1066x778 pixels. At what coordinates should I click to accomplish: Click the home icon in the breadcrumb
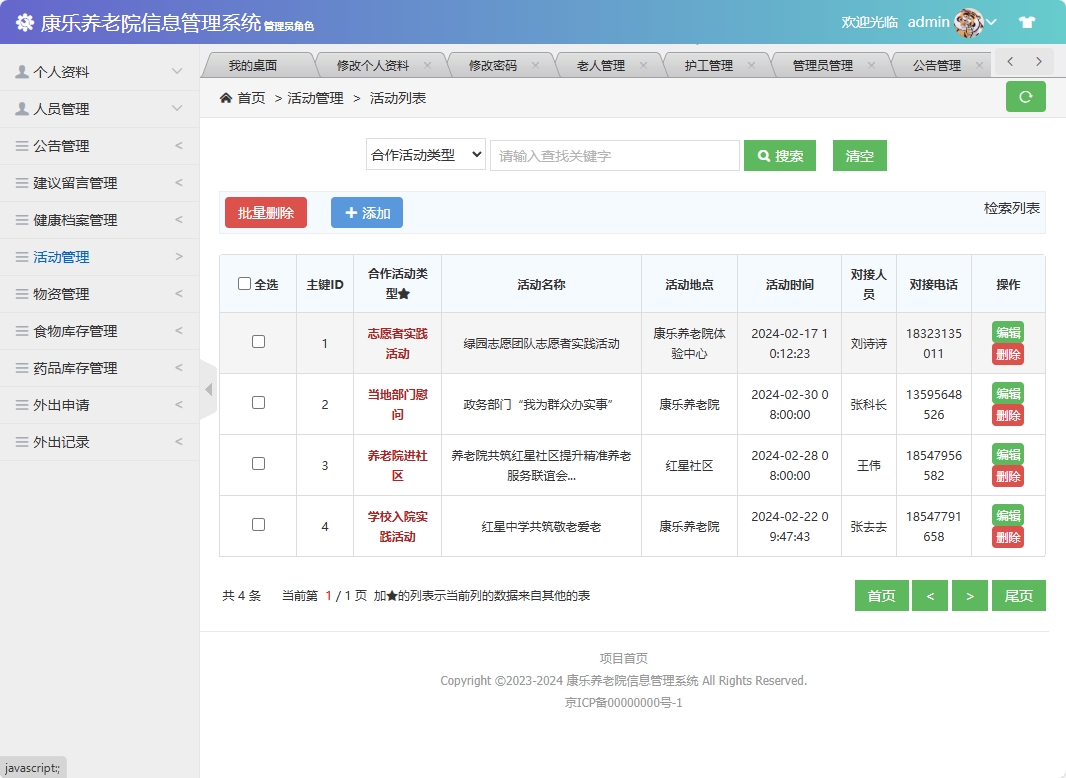coord(226,98)
